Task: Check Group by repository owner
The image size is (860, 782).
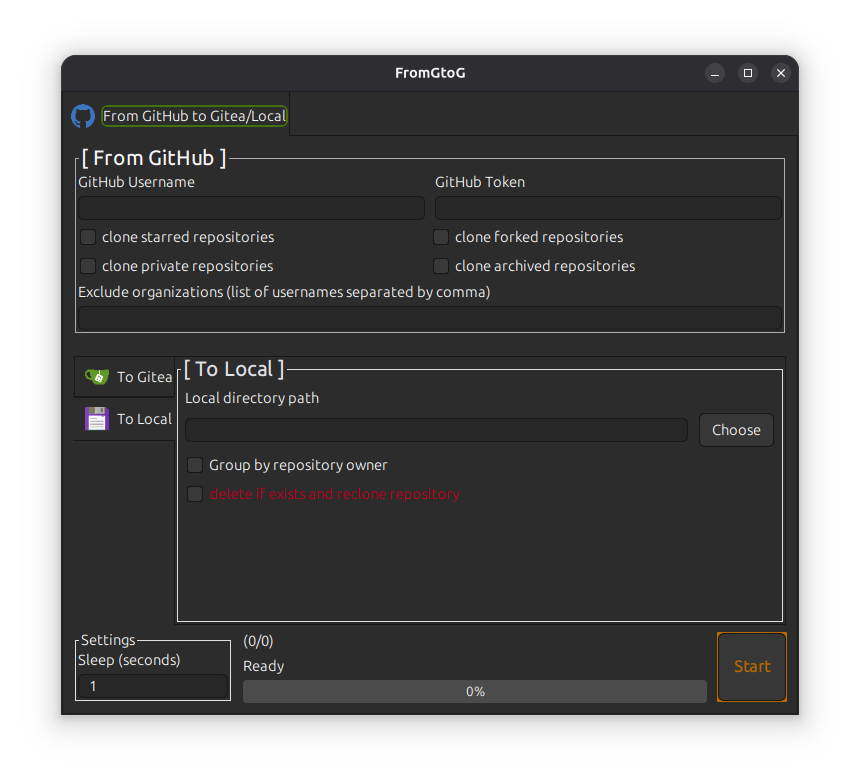Action: coord(195,465)
